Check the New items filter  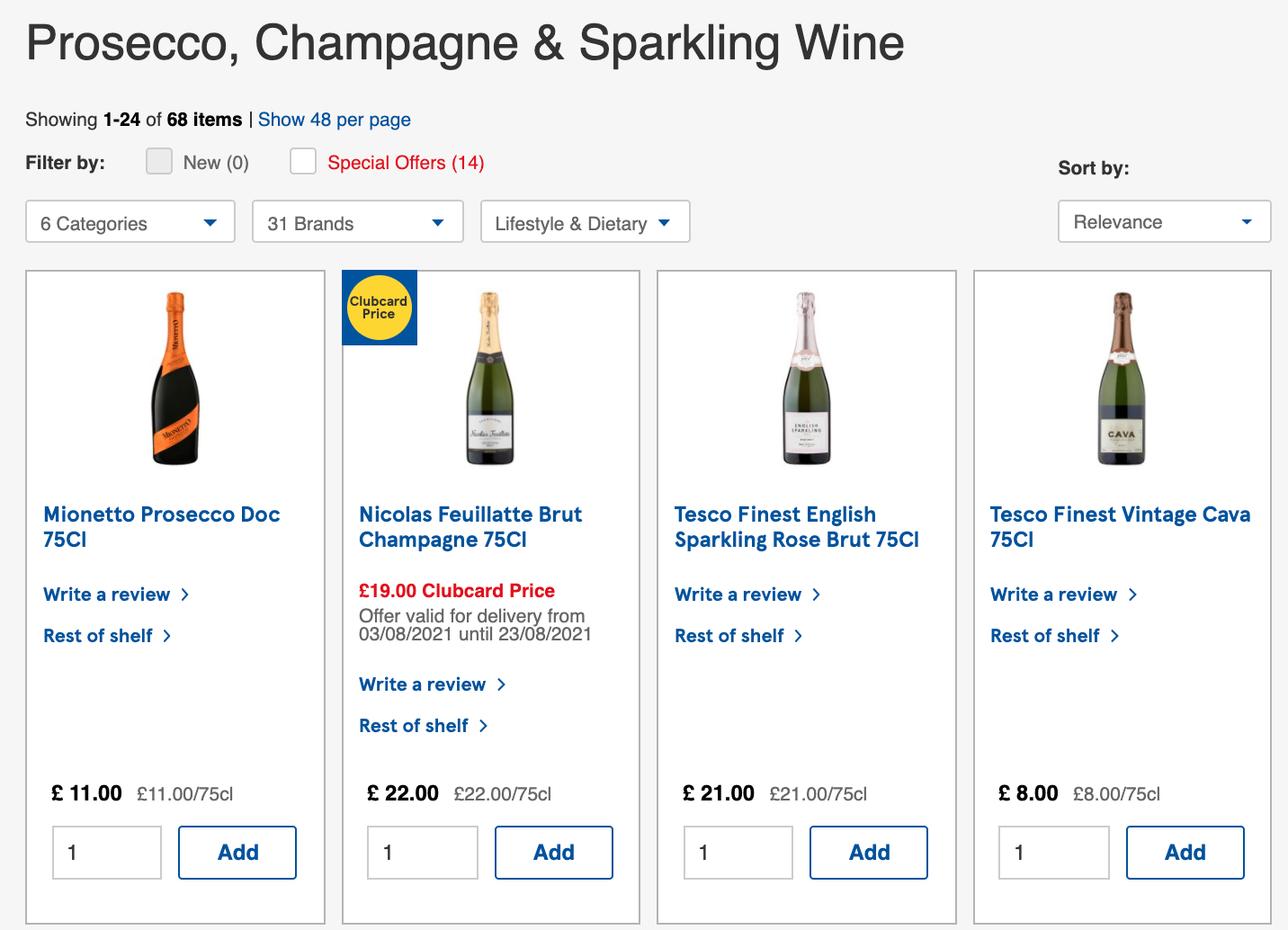tap(158, 161)
